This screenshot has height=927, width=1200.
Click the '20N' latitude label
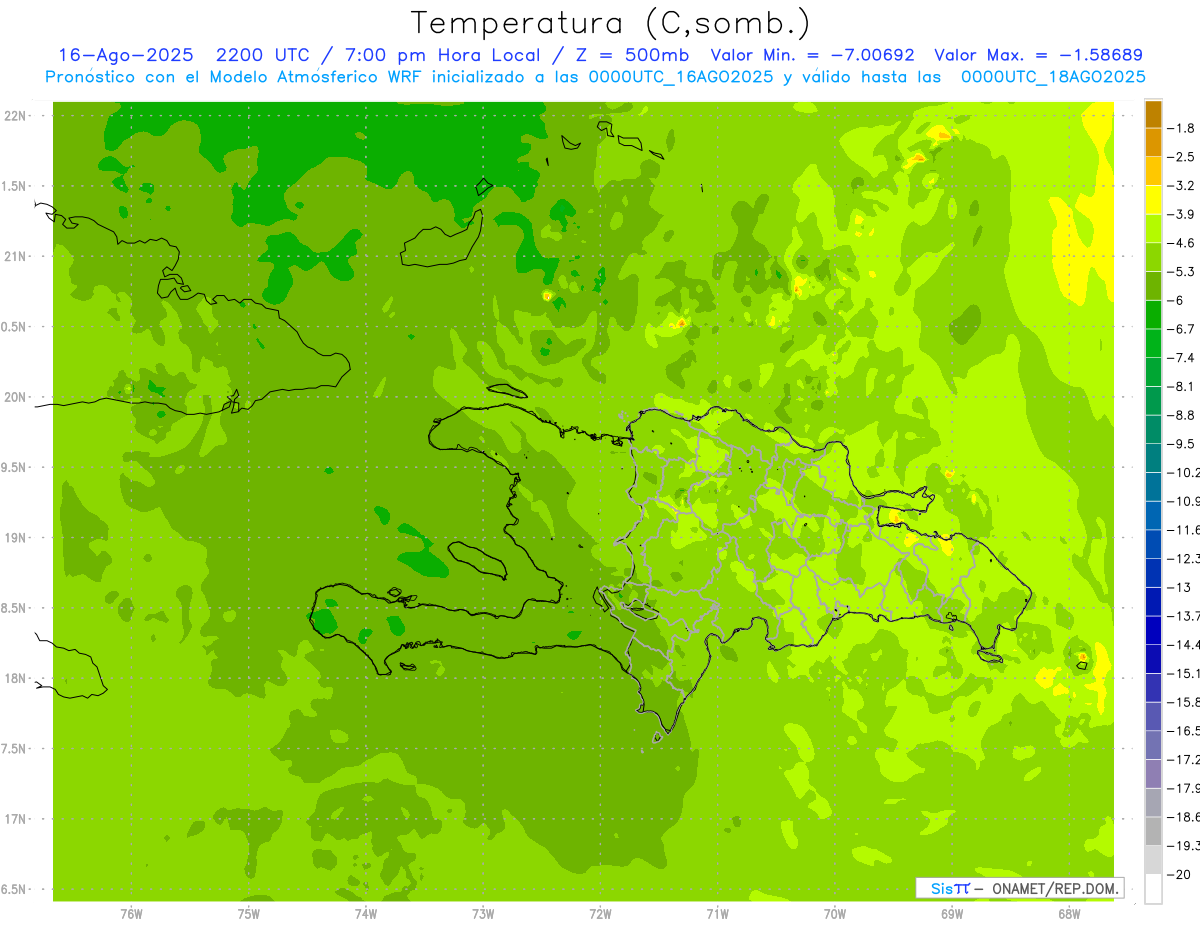(x=15, y=397)
